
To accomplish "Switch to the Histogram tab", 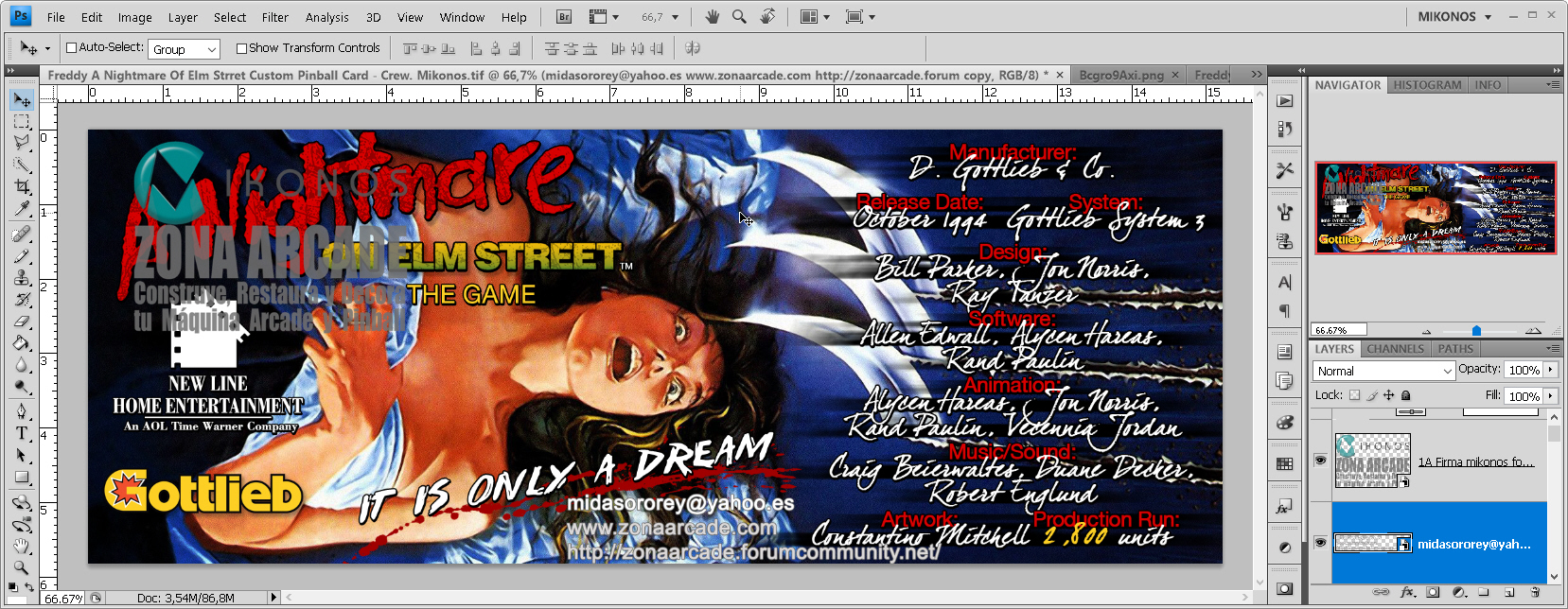I will click(1427, 85).
